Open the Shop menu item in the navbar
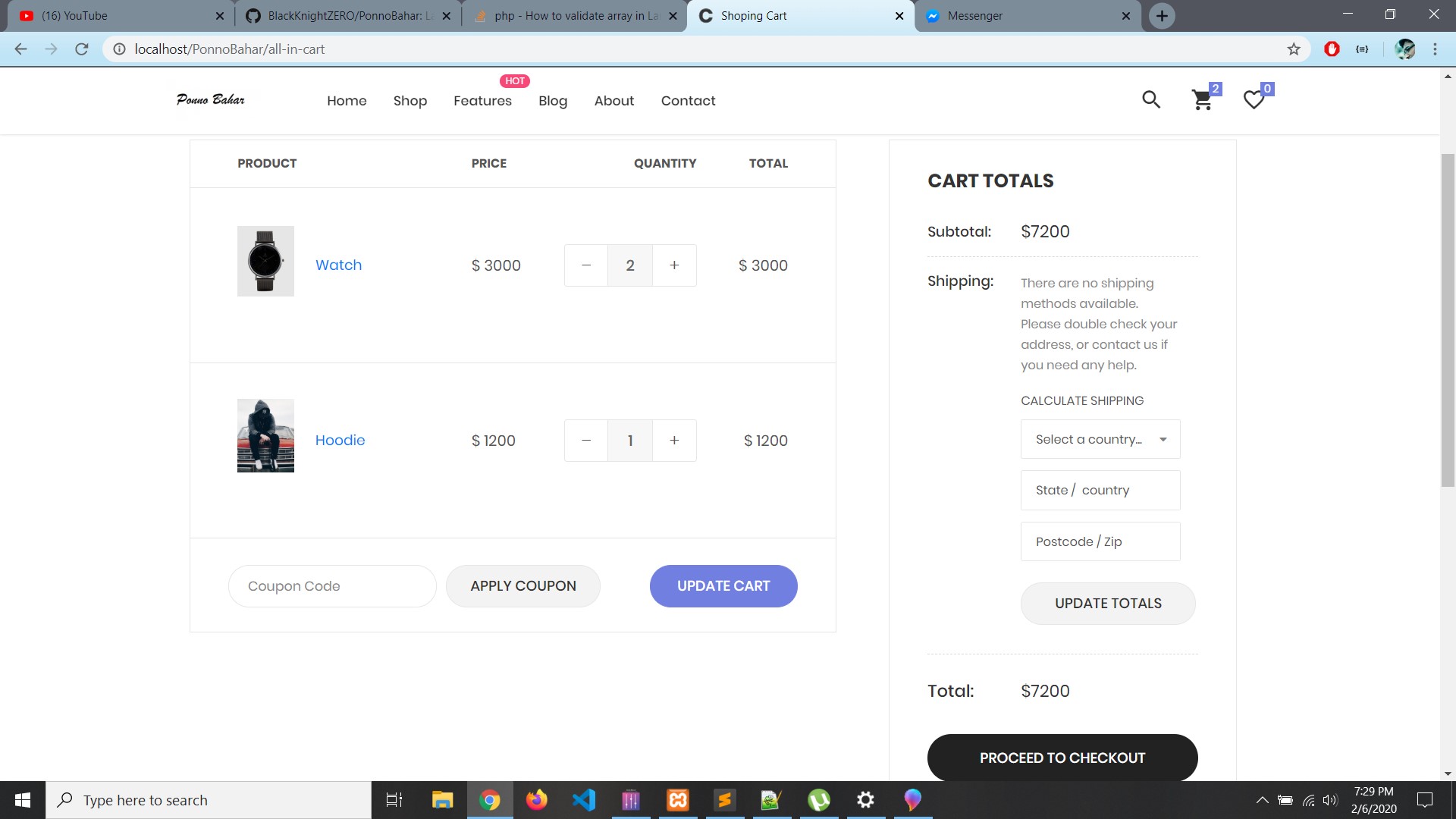1456x819 pixels. pos(409,100)
